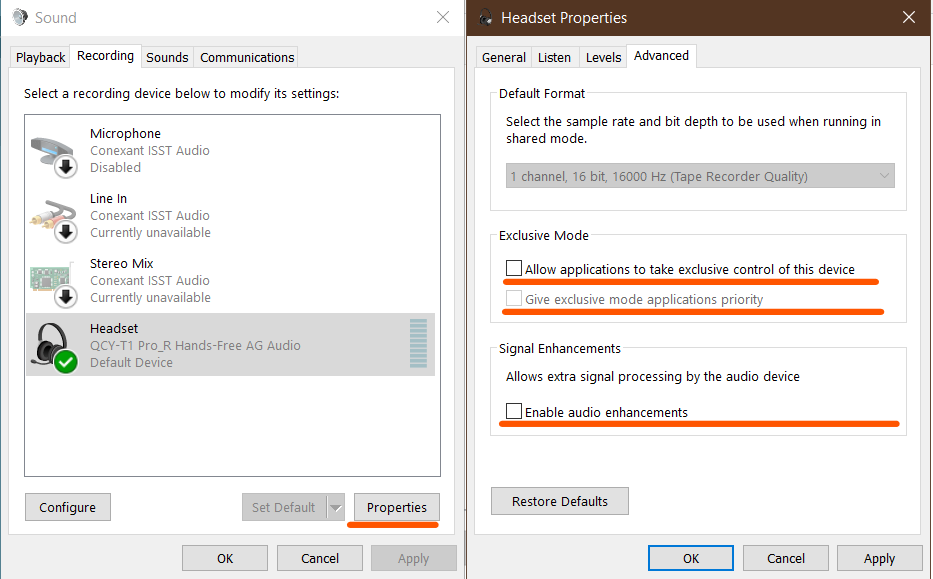933x579 pixels.
Task: Click the Line In cable icon
Action: 54,216
